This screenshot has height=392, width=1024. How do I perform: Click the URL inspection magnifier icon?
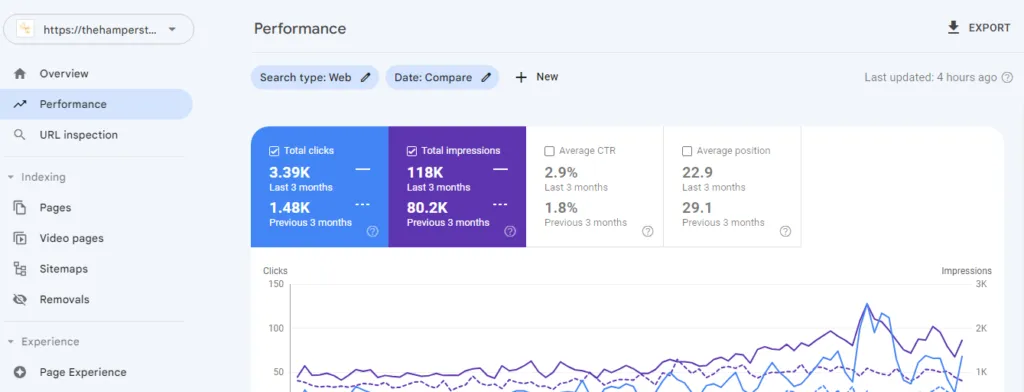tap(20, 135)
